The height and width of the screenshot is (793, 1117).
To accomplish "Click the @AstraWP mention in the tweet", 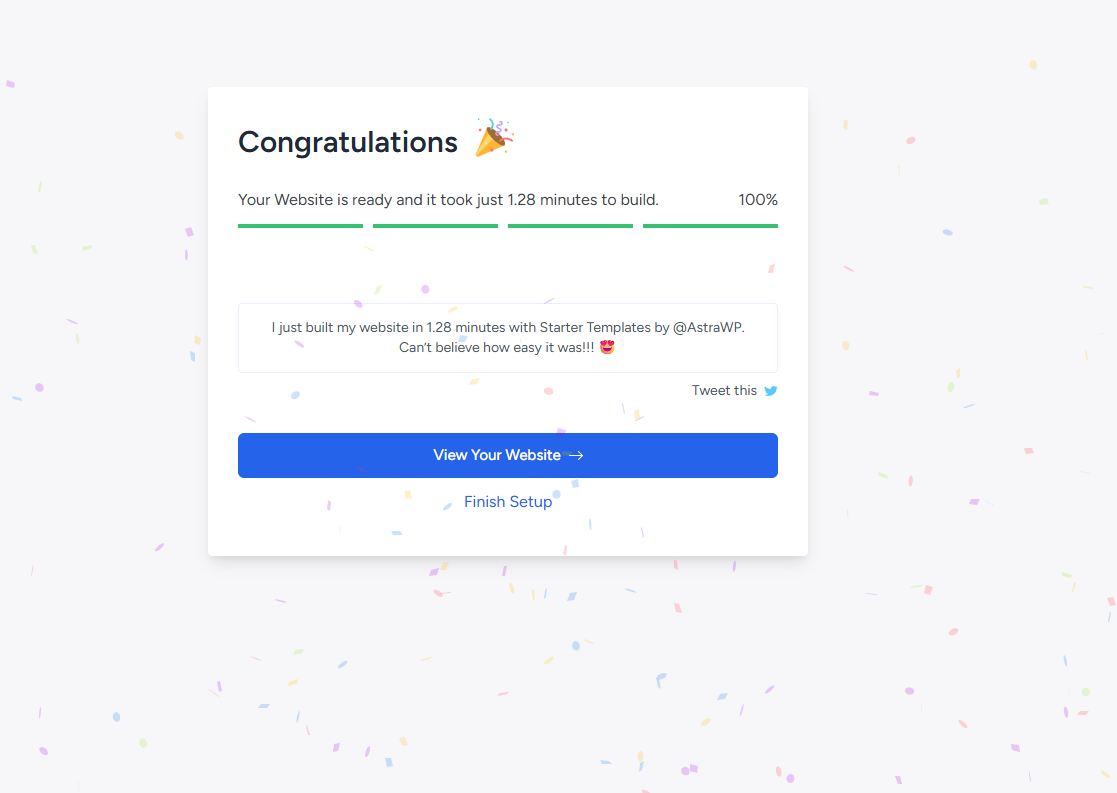I will click(709, 327).
